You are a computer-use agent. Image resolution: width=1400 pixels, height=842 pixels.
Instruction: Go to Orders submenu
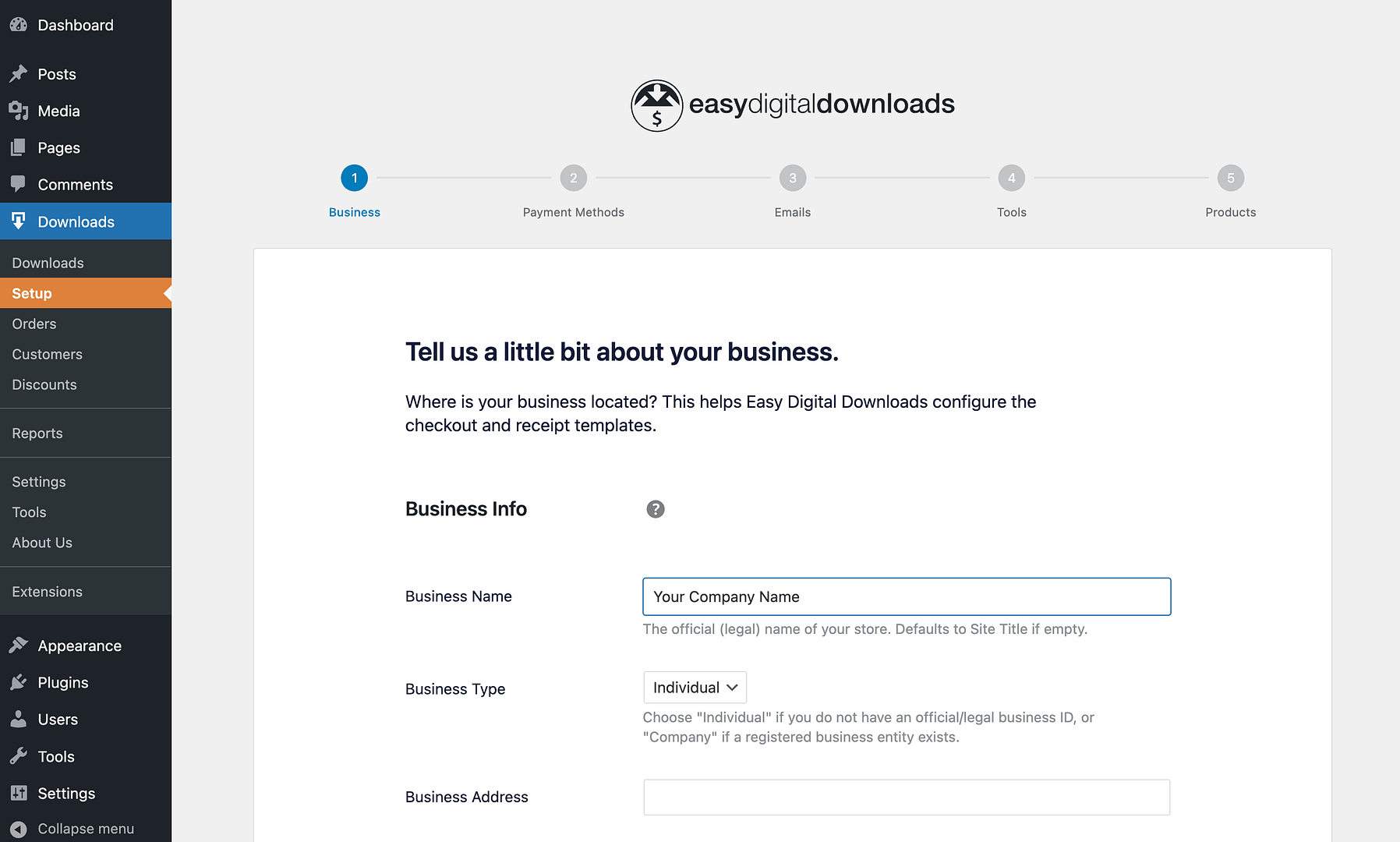[x=86, y=324]
